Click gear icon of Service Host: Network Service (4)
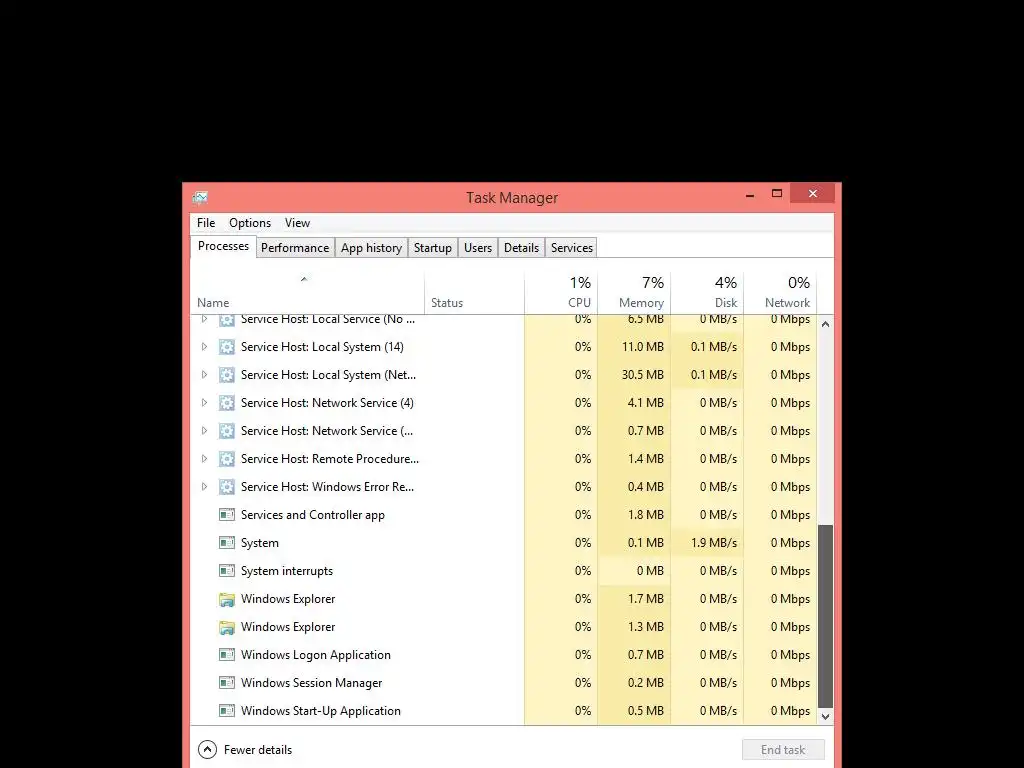1024x768 pixels. pos(227,403)
